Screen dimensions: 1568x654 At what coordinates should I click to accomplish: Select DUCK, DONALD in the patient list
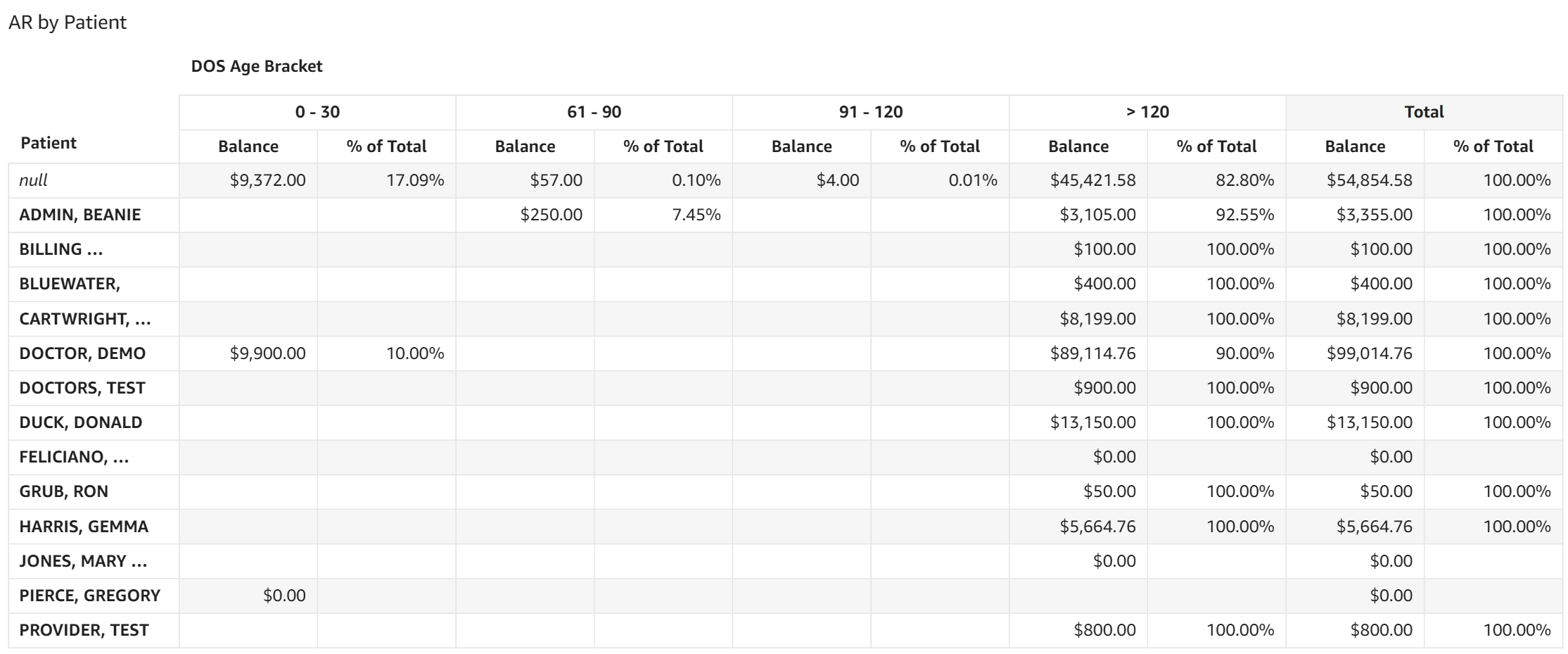click(81, 422)
